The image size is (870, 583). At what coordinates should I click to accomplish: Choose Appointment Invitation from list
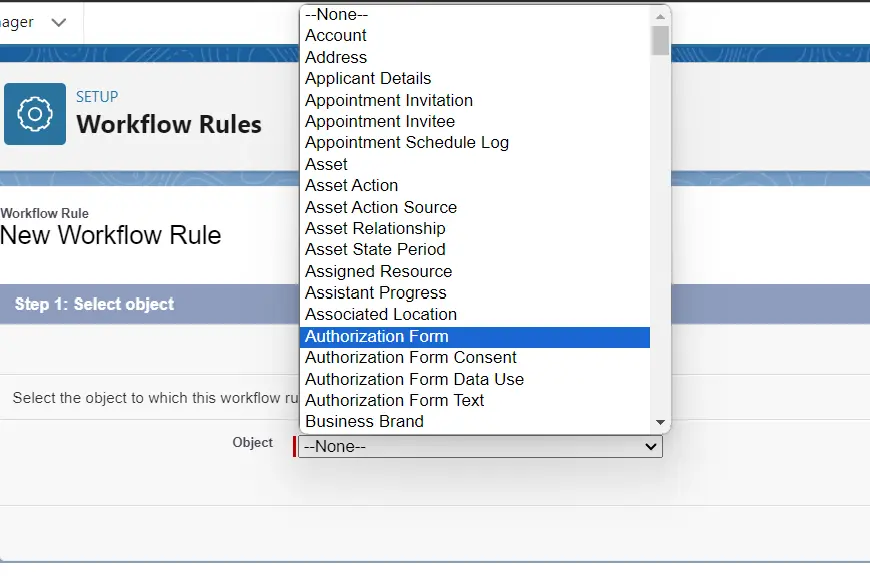point(388,100)
